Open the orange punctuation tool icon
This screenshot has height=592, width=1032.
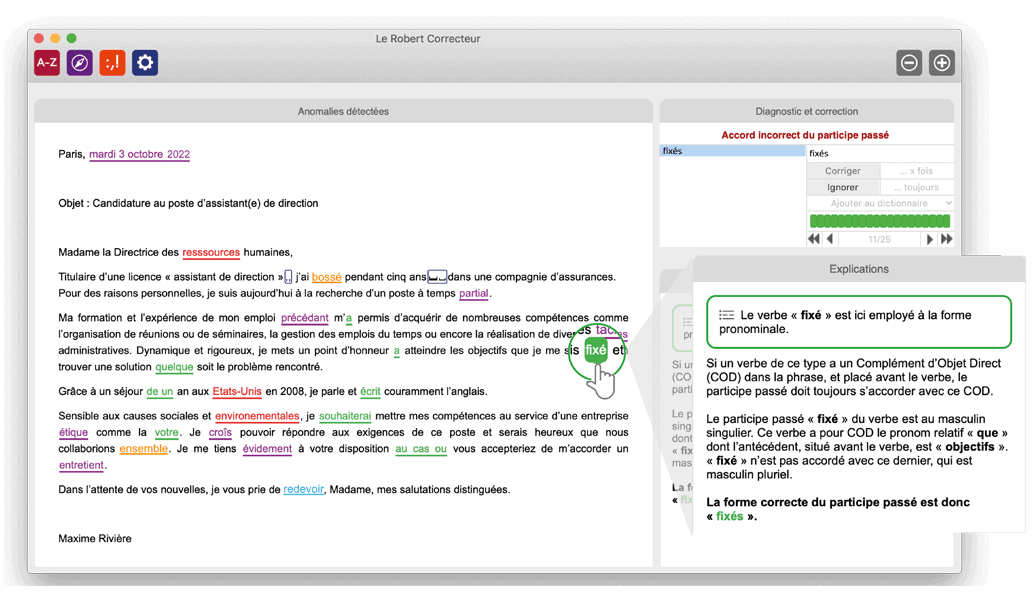pos(113,63)
